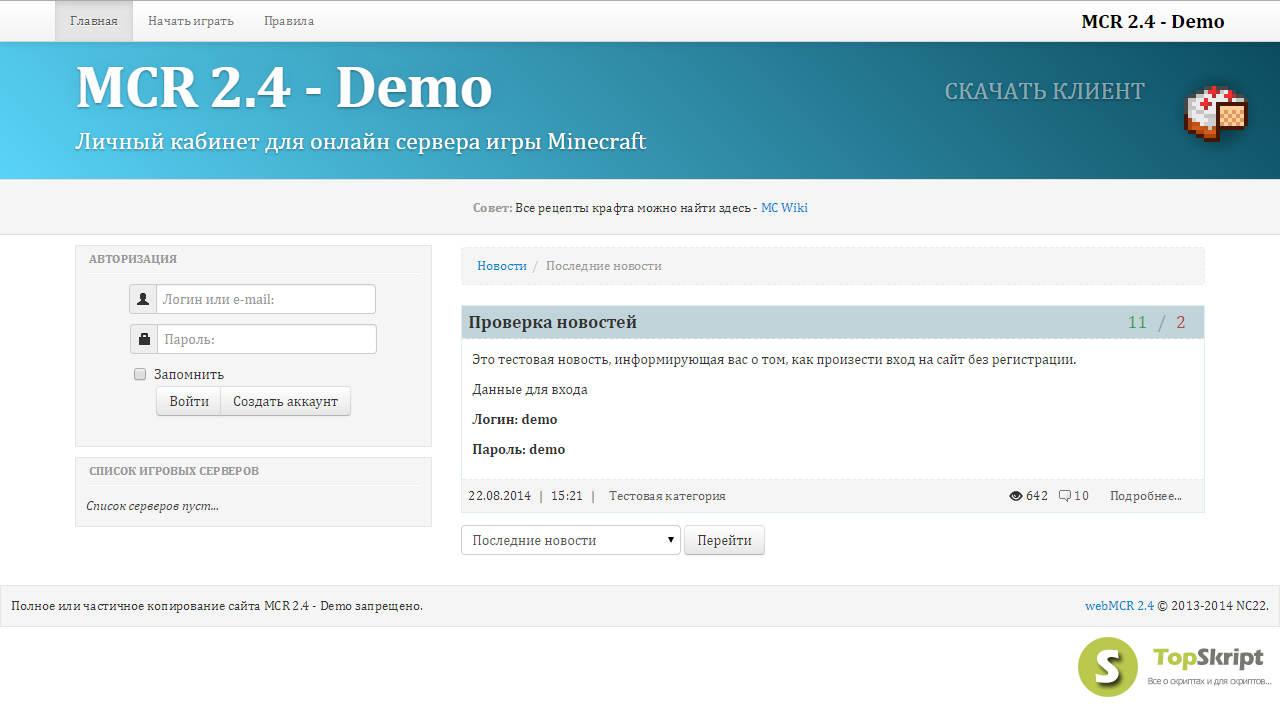
Task: Click the eye views icon showing 642
Action: (x=1016, y=496)
